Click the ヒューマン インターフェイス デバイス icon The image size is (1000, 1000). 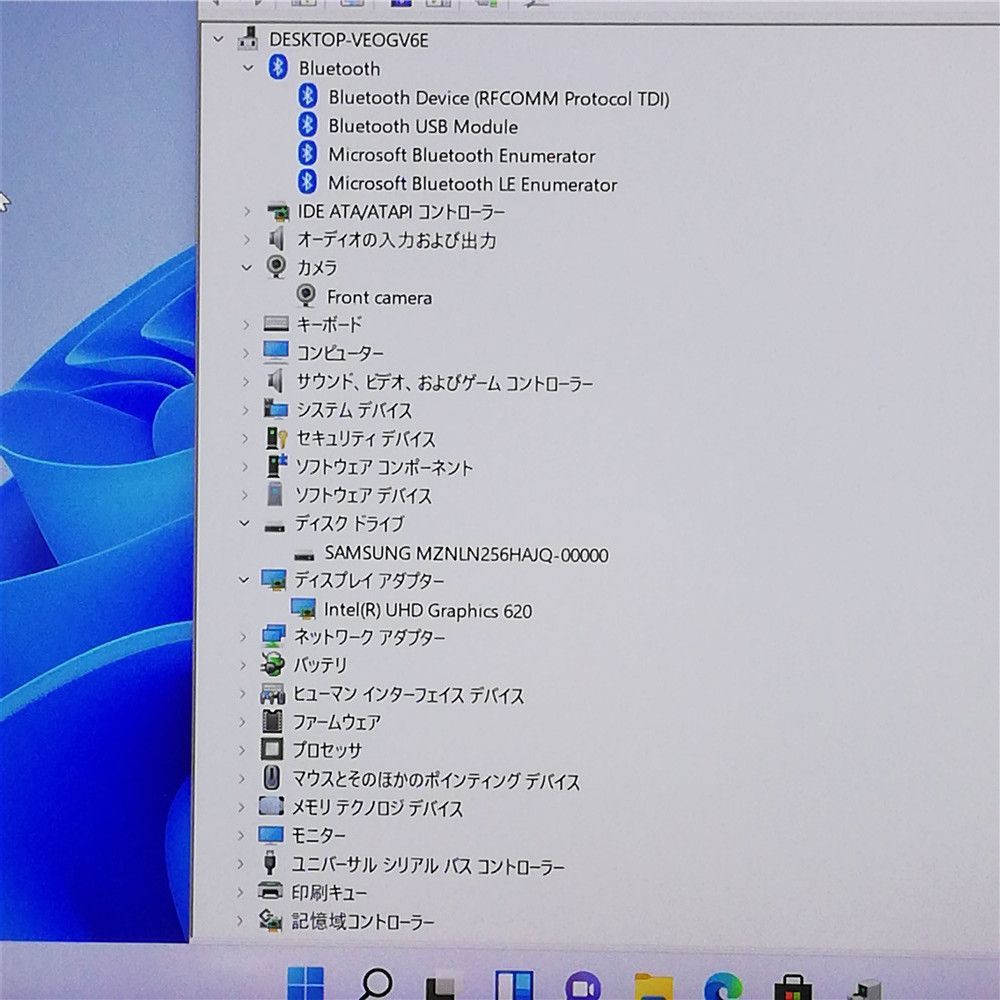[x=272, y=693]
